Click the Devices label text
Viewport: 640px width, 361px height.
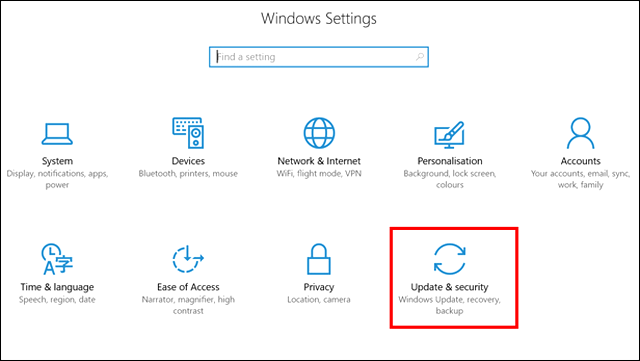tap(188, 161)
